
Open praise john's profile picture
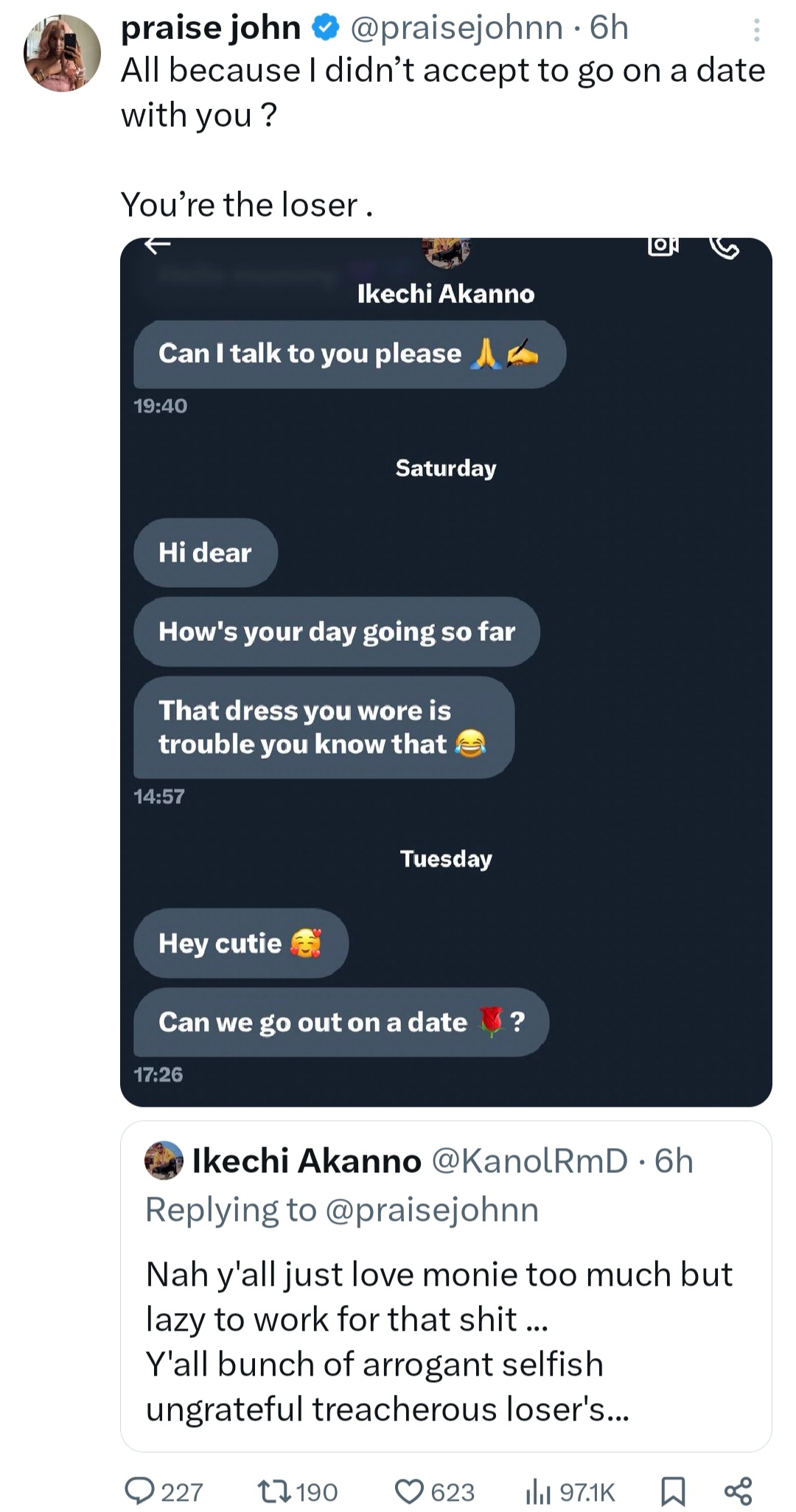(63, 53)
